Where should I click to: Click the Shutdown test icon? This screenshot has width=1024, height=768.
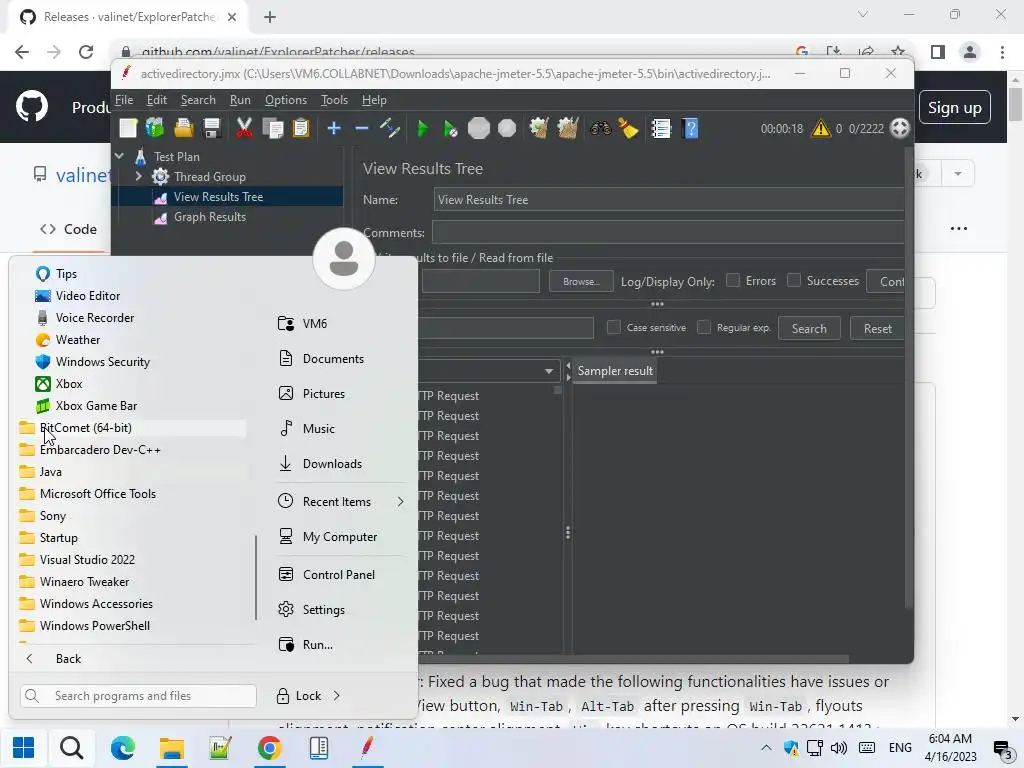tap(507, 128)
